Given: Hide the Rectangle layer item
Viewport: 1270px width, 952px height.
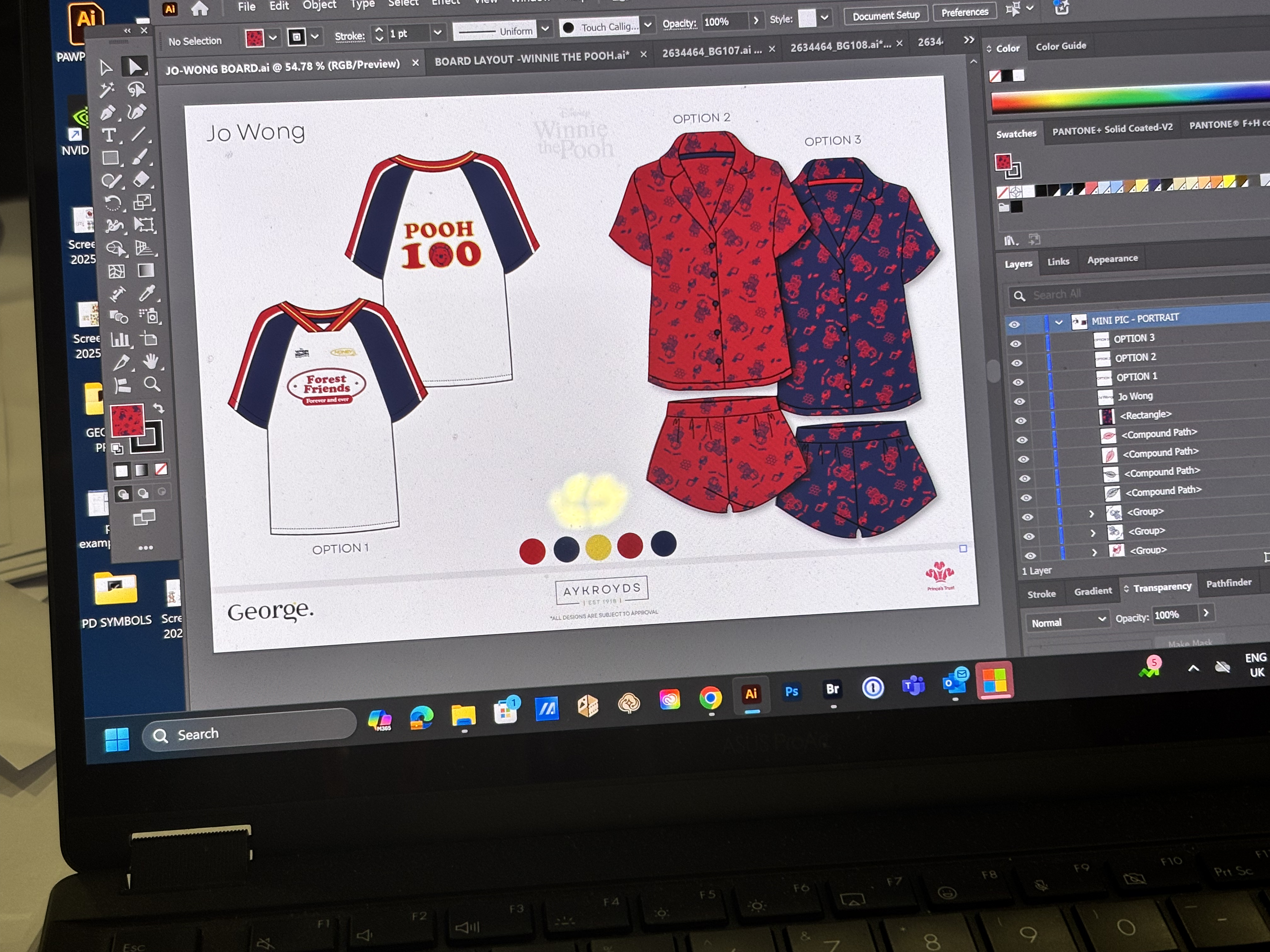Looking at the screenshot, I should click(1021, 421).
